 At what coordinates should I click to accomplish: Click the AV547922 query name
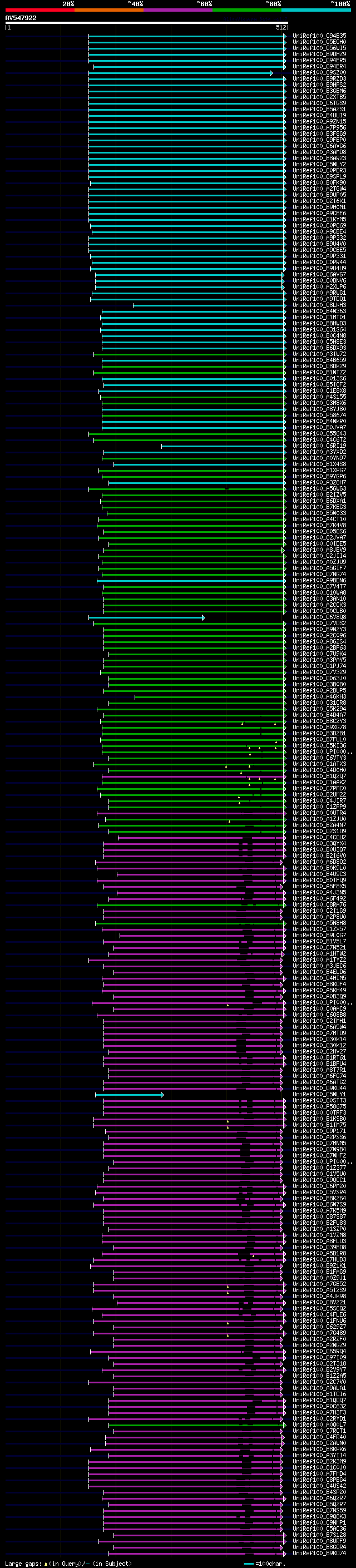pyautogui.click(x=21, y=18)
